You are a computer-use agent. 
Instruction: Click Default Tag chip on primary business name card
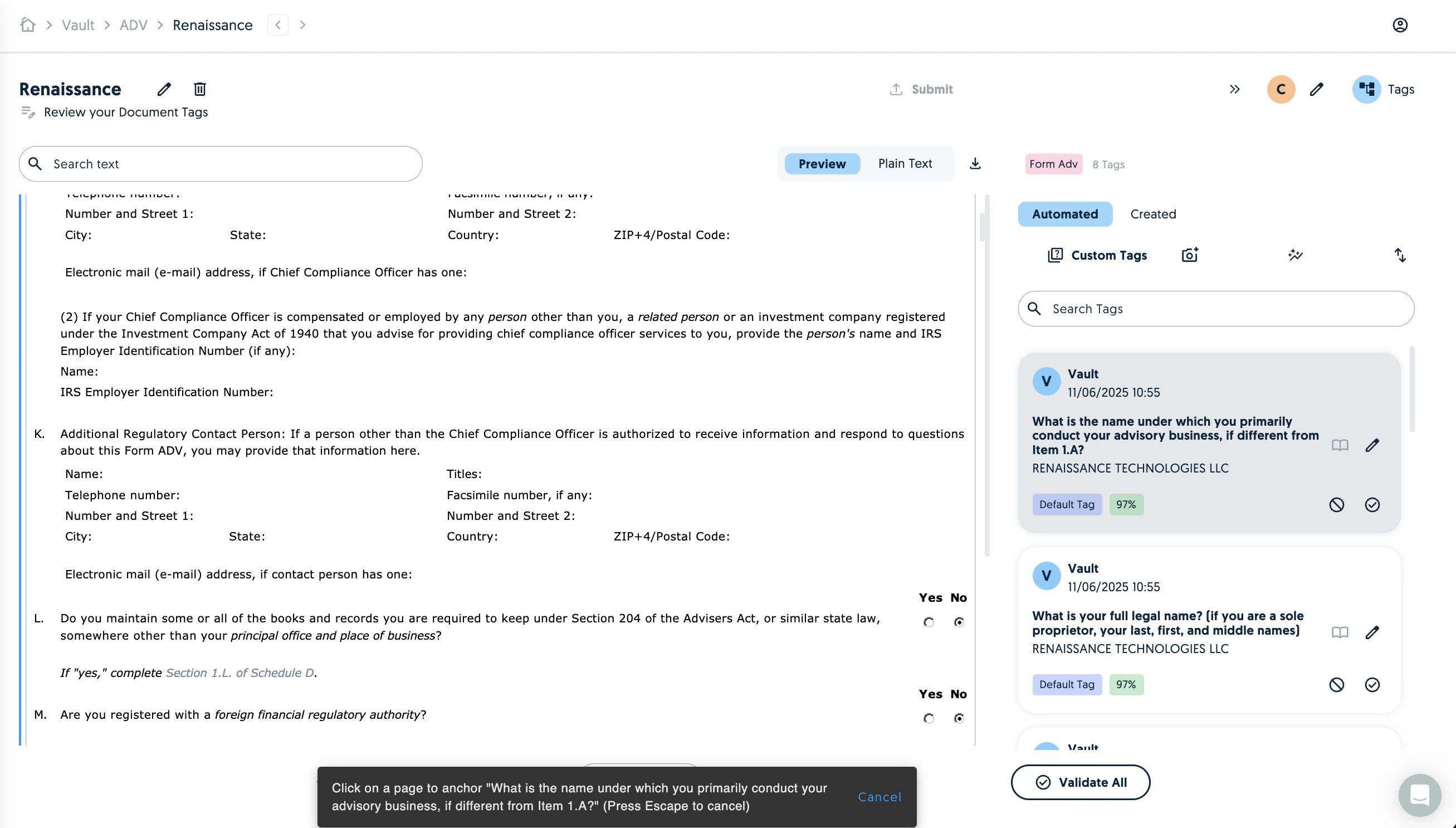(1067, 504)
